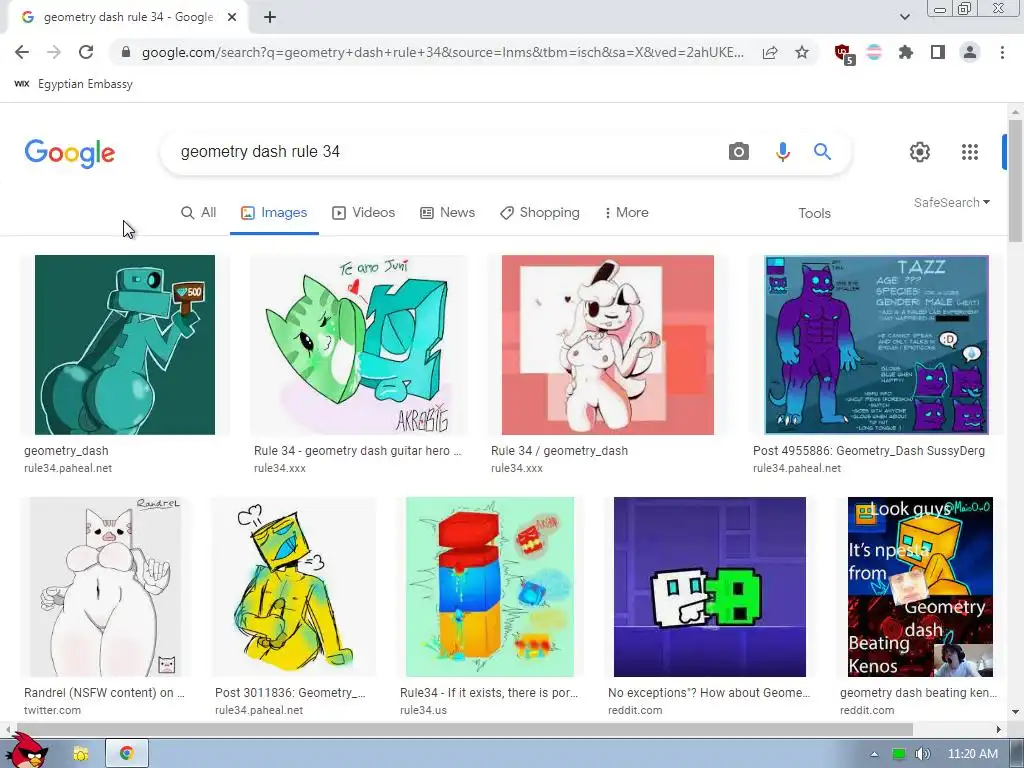The image size is (1024, 768).
Task: Switch to the Shopping tab
Action: tap(539, 213)
